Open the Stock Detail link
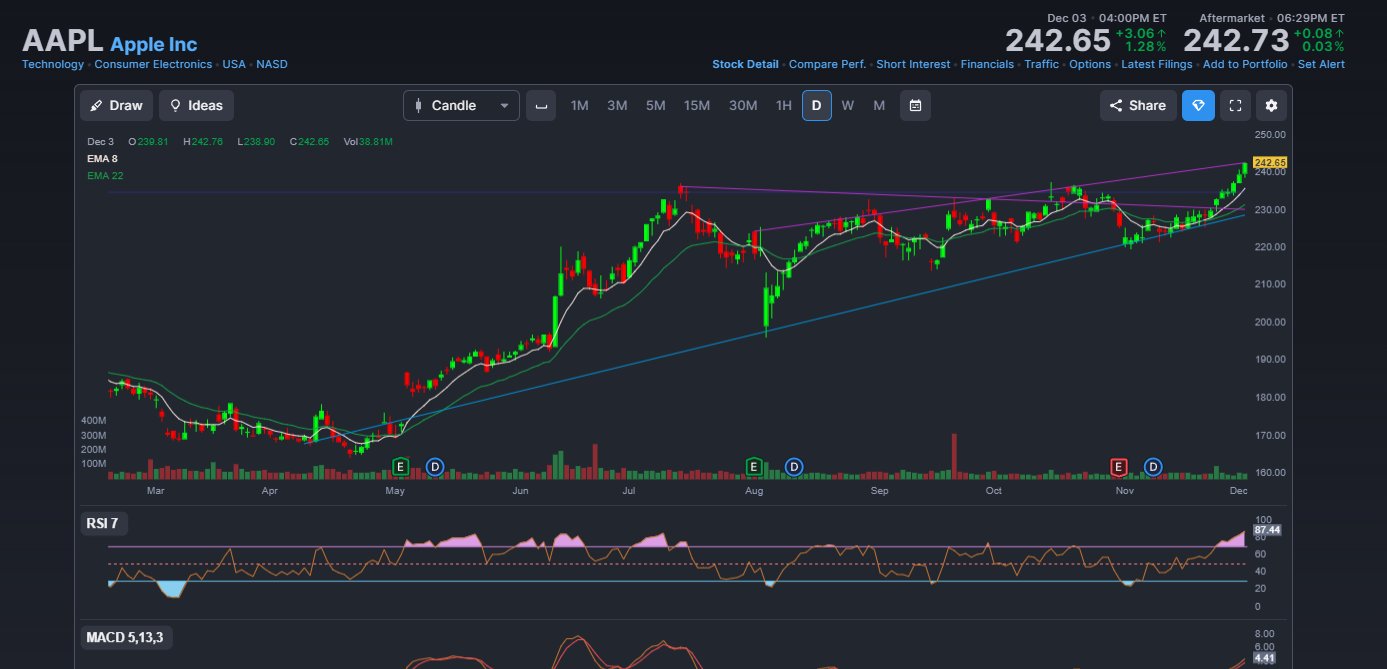Image resolution: width=1387 pixels, height=669 pixels. tap(745, 64)
